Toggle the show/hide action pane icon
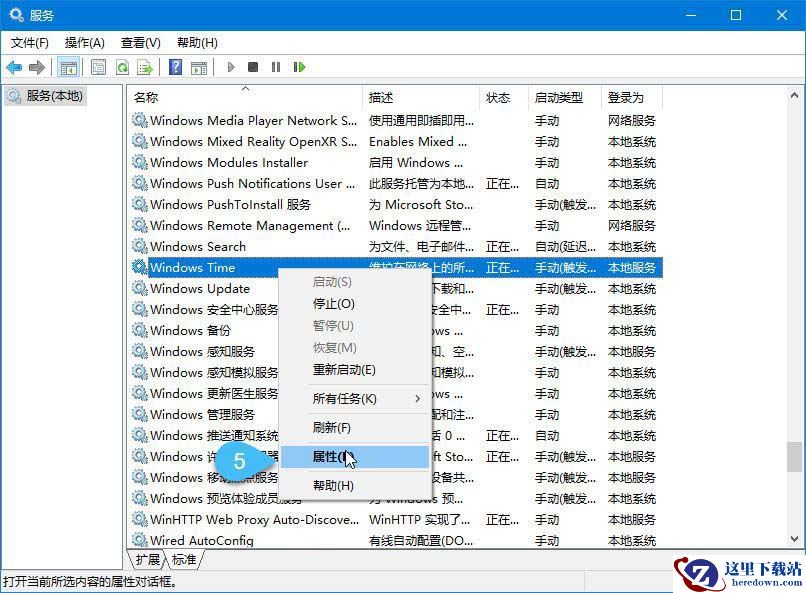The image size is (806, 593). click(x=199, y=67)
